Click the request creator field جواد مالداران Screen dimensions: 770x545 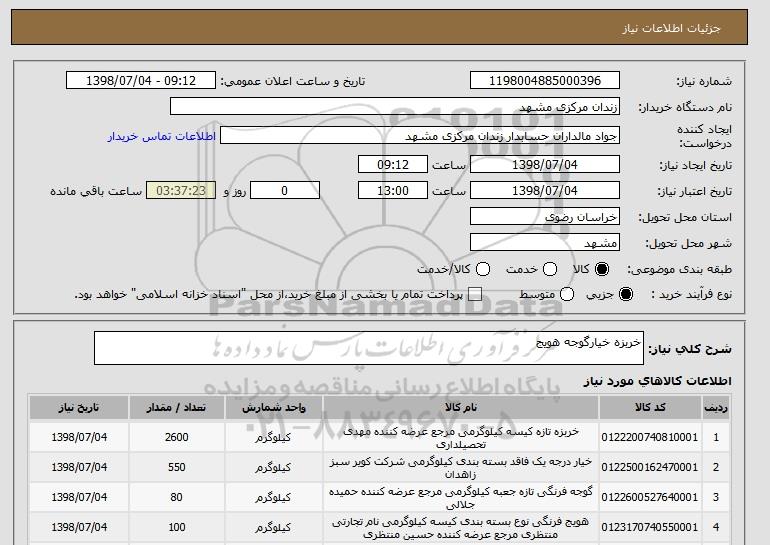[x=420, y=136]
